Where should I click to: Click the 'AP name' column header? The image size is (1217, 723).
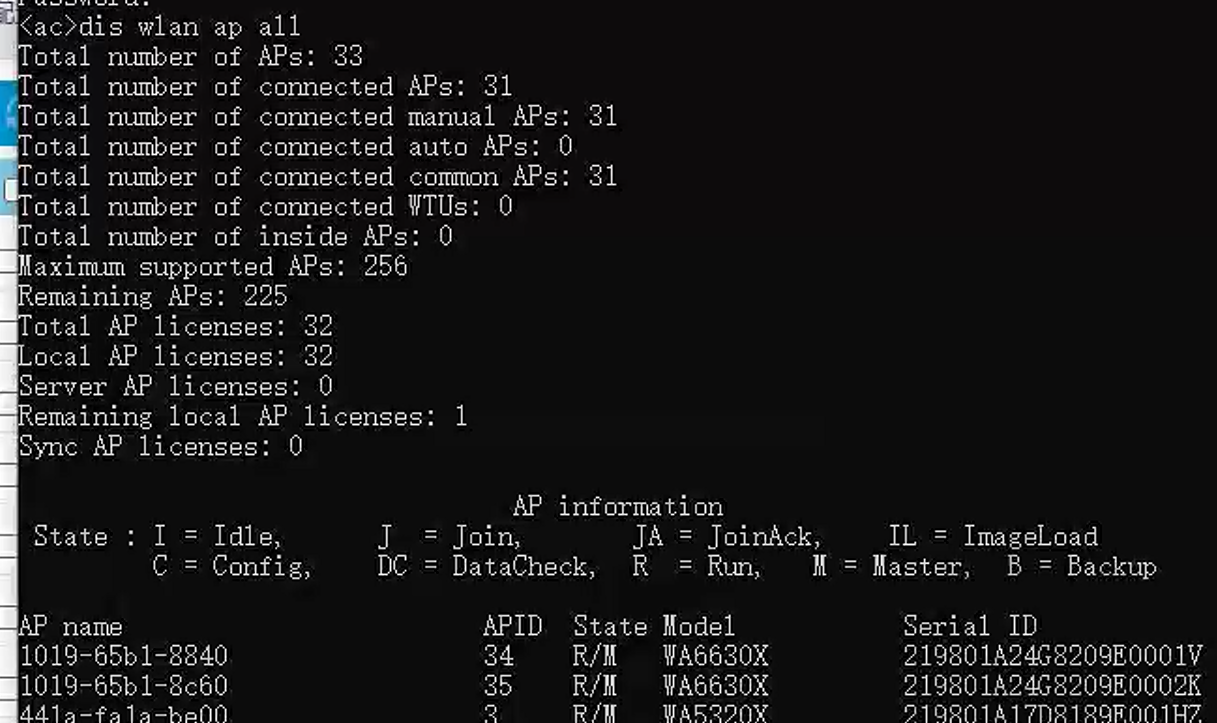70,627
